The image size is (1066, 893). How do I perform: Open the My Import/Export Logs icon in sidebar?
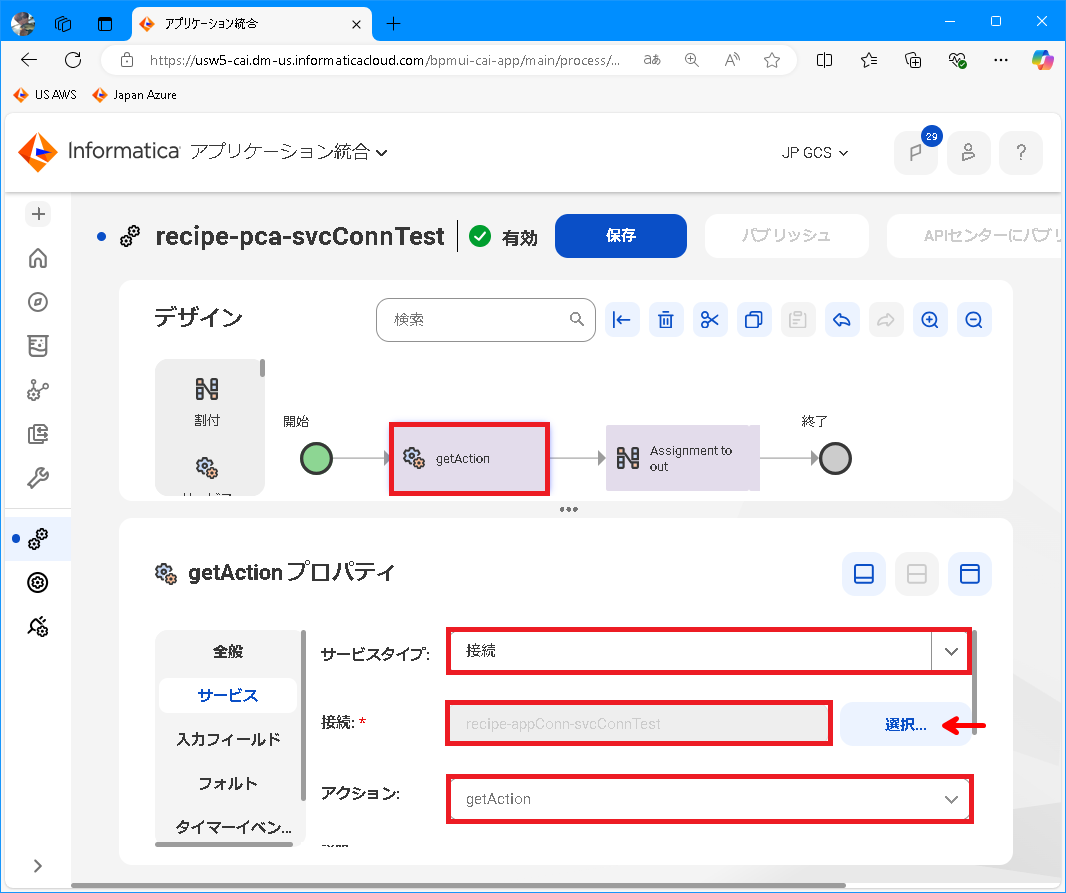tap(38, 434)
